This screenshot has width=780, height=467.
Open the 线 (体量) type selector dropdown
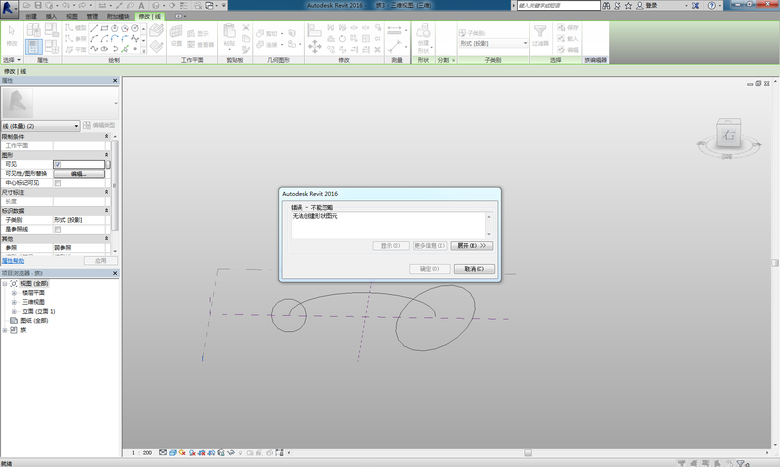76,126
